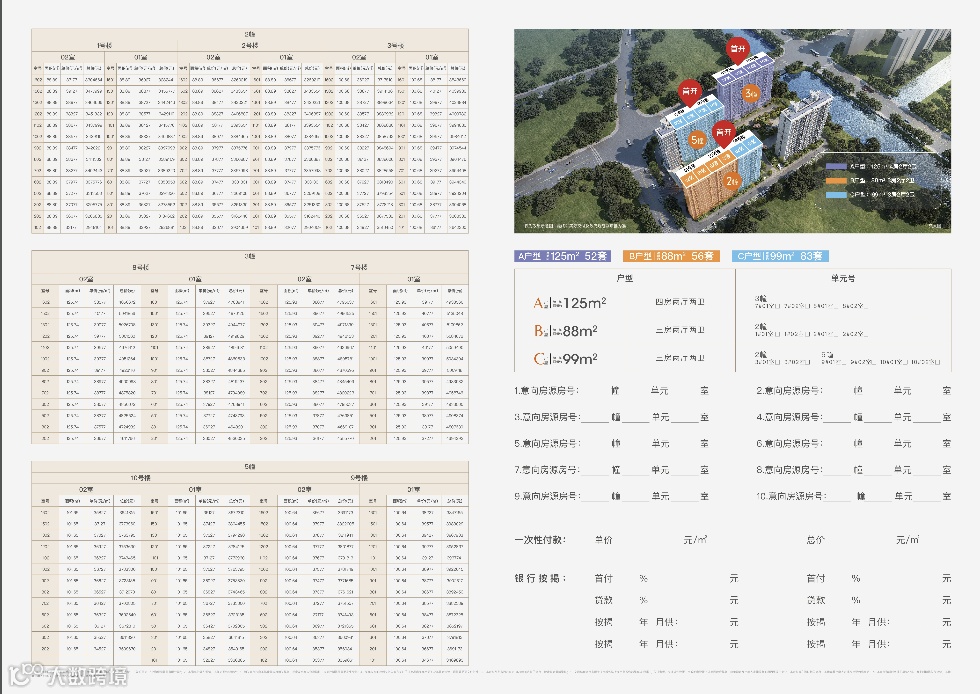The height and width of the screenshot is (694, 980).
Task: Click the 银行按揭 label
Action: tap(540, 578)
